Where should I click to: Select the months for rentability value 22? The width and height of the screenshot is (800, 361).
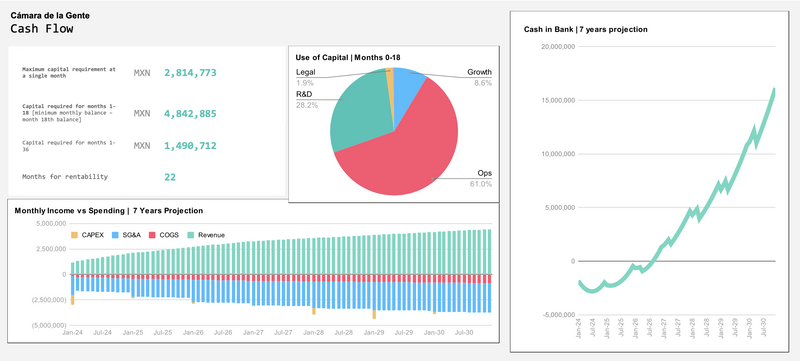[x=170, y=177]
